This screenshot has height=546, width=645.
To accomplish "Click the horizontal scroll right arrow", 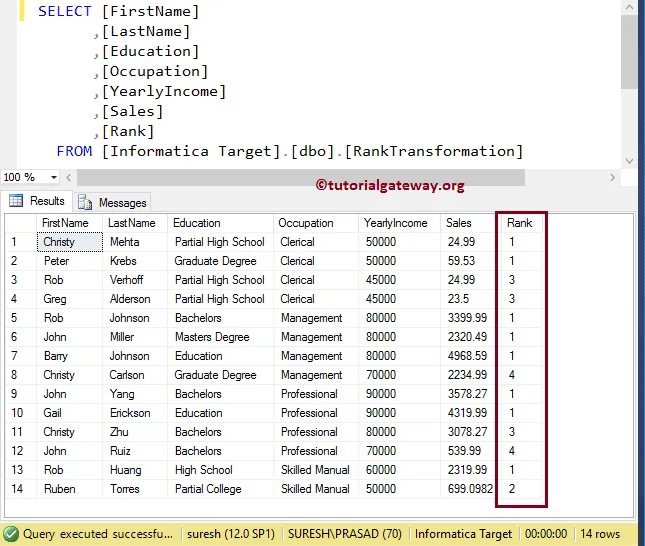I will click(x=613, y=177).
